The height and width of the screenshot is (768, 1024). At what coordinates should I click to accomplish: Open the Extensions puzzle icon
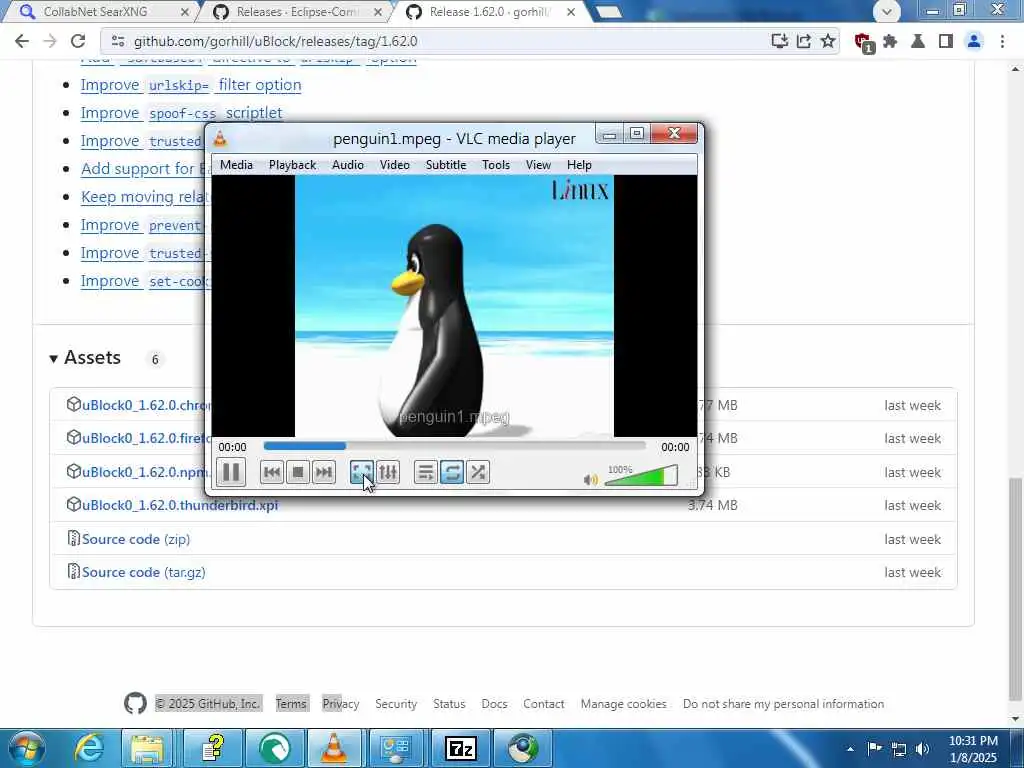890,41
